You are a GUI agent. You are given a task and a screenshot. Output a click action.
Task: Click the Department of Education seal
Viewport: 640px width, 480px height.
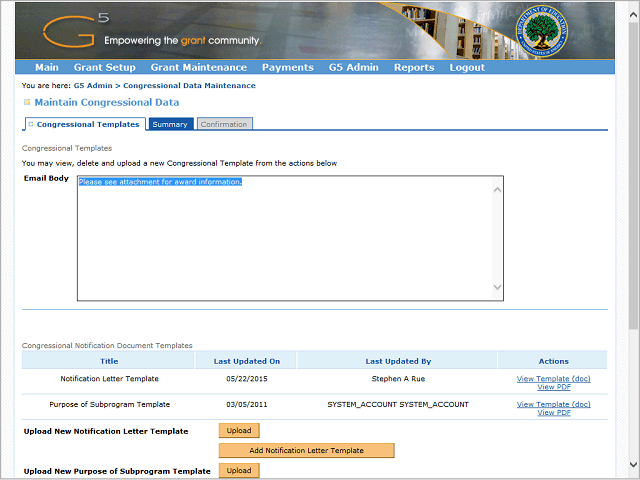[x=542, y=31]
